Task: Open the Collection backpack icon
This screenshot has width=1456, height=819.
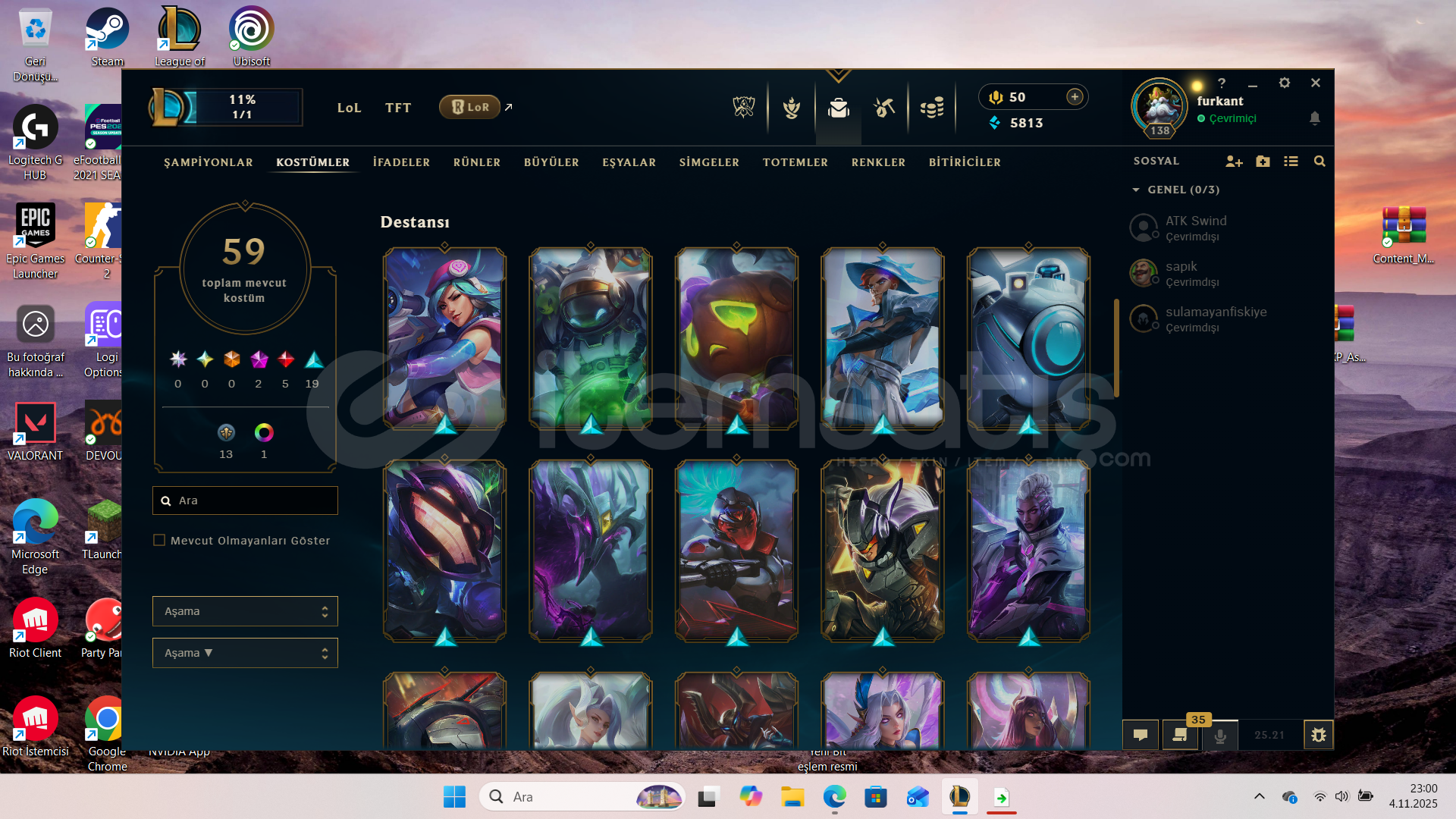Action: pos(838,108)
